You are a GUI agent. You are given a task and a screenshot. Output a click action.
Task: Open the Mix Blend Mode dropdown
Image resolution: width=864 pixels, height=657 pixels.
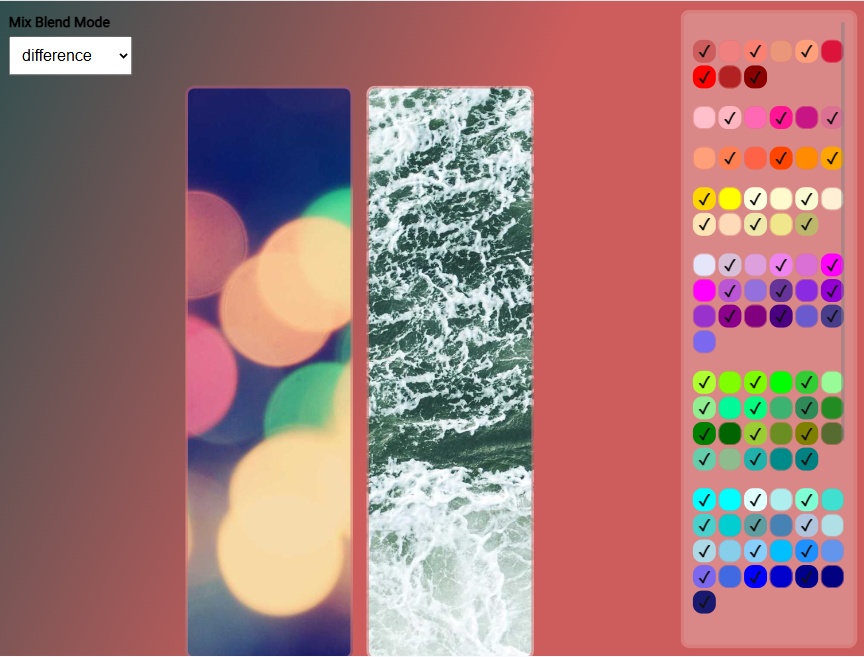coord(70,56)
